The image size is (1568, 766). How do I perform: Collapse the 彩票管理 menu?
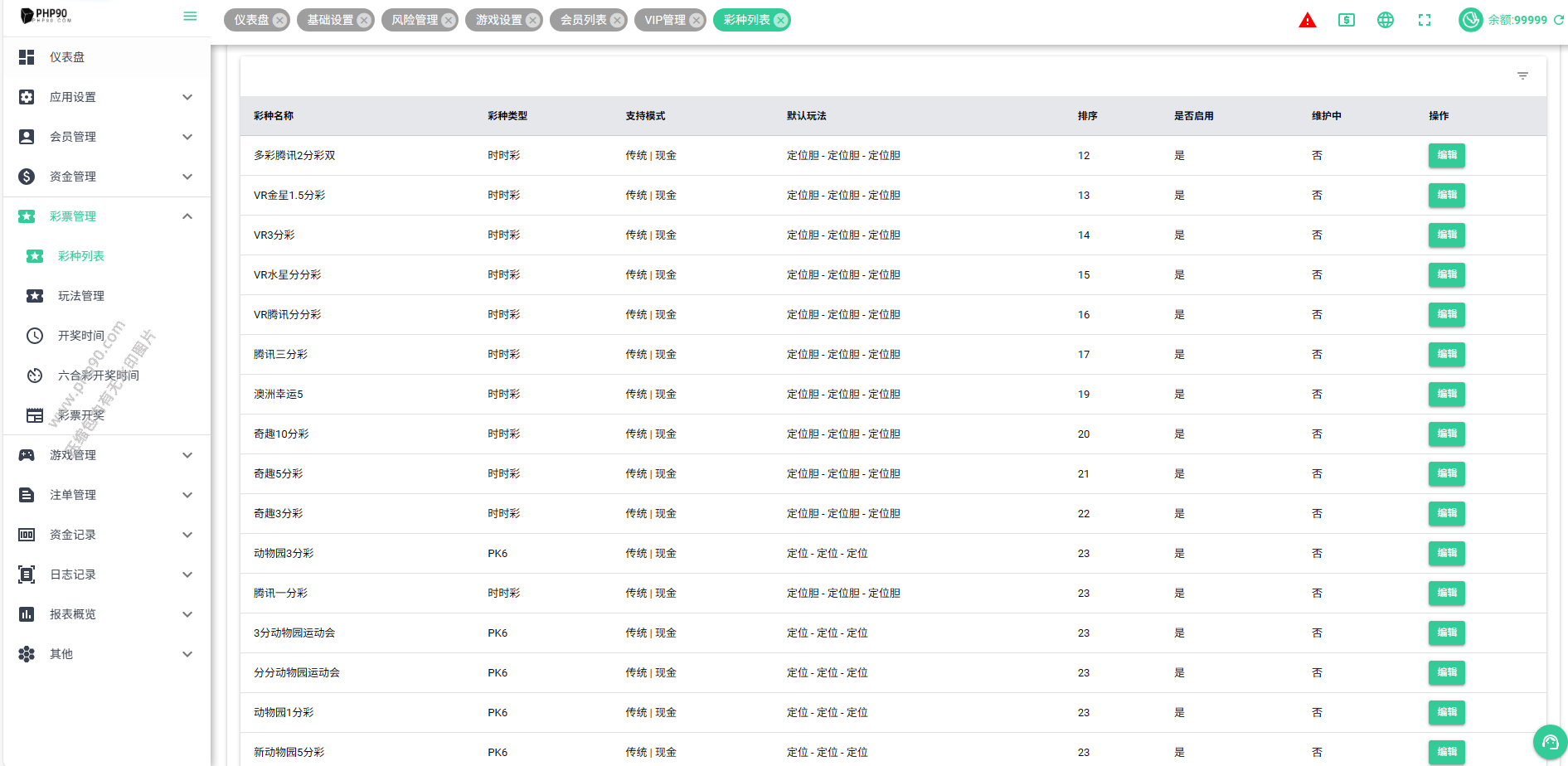[106, 216]
